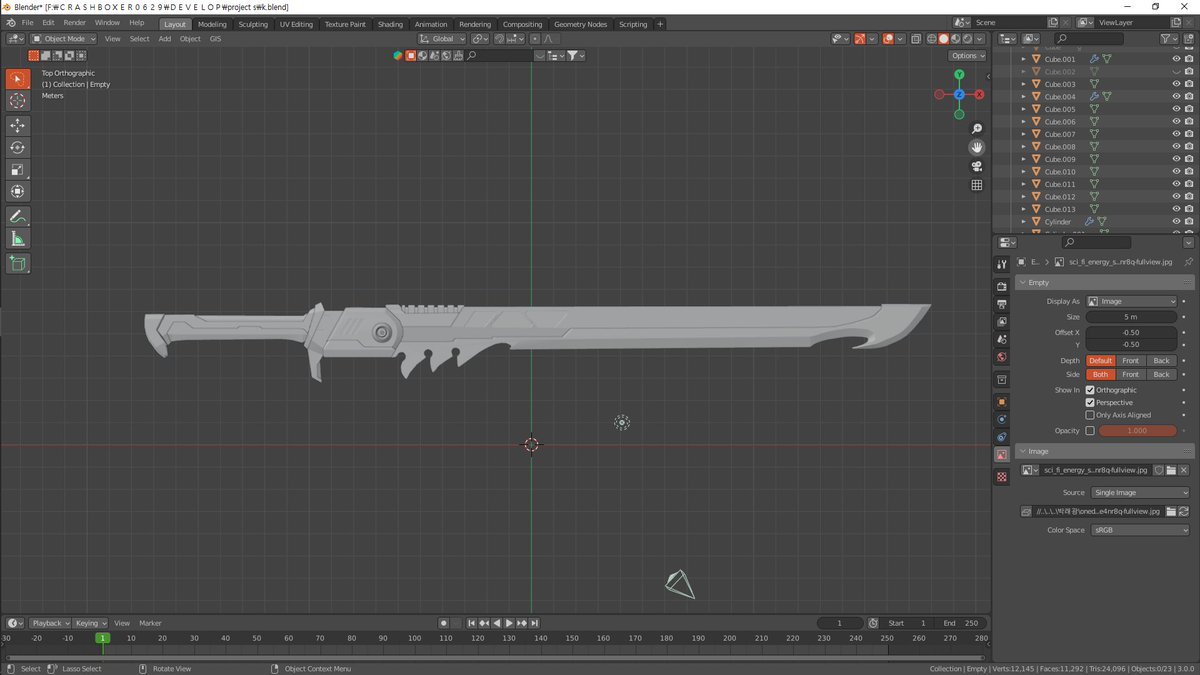
Task: Click the Opacity slider showing 1.000
Action: [x=1137, y=431]
